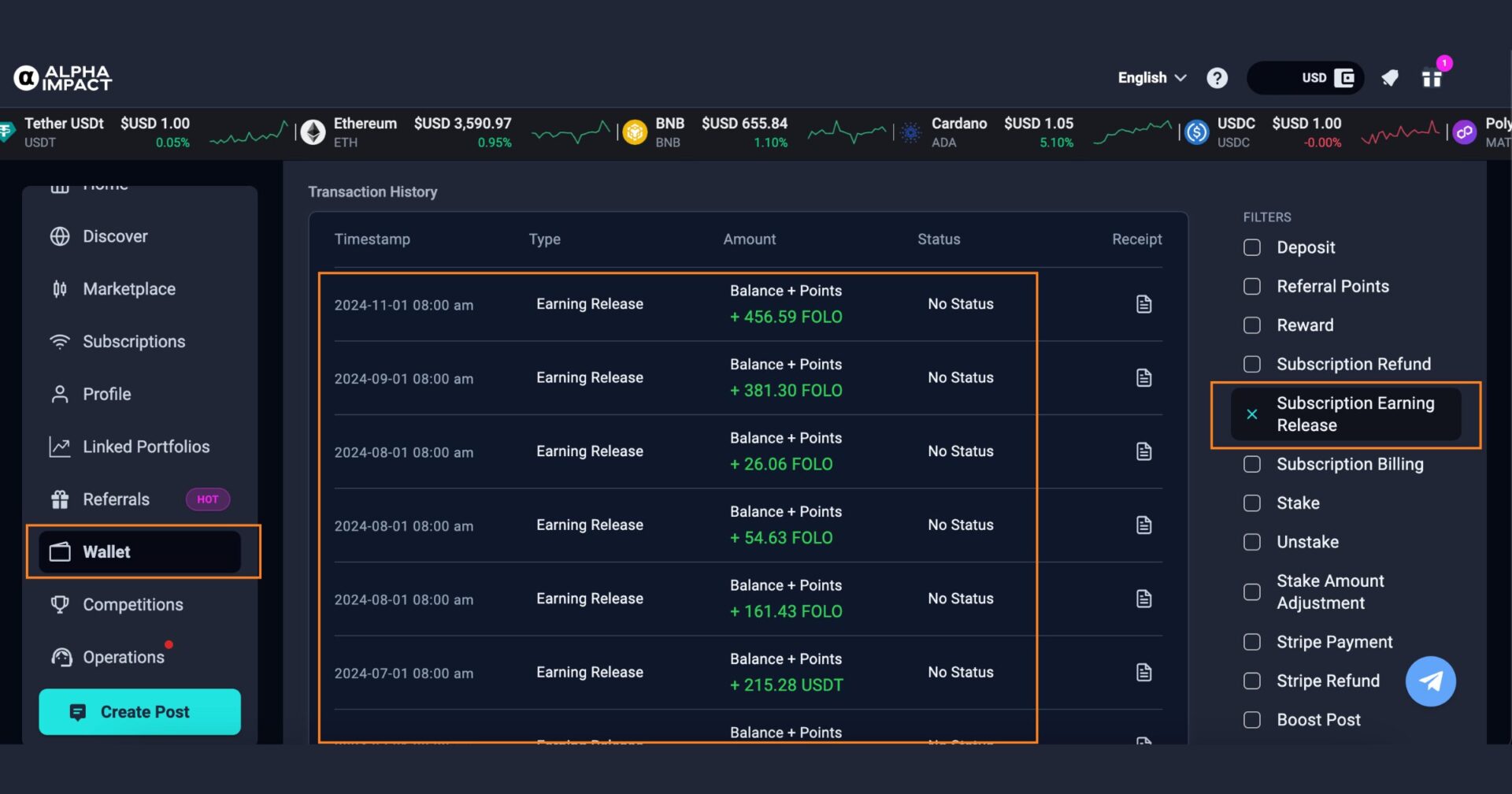Open Linked Portfolios in sidebar
The height and width of the screenshot is (794, 1512).
(140, 447)
